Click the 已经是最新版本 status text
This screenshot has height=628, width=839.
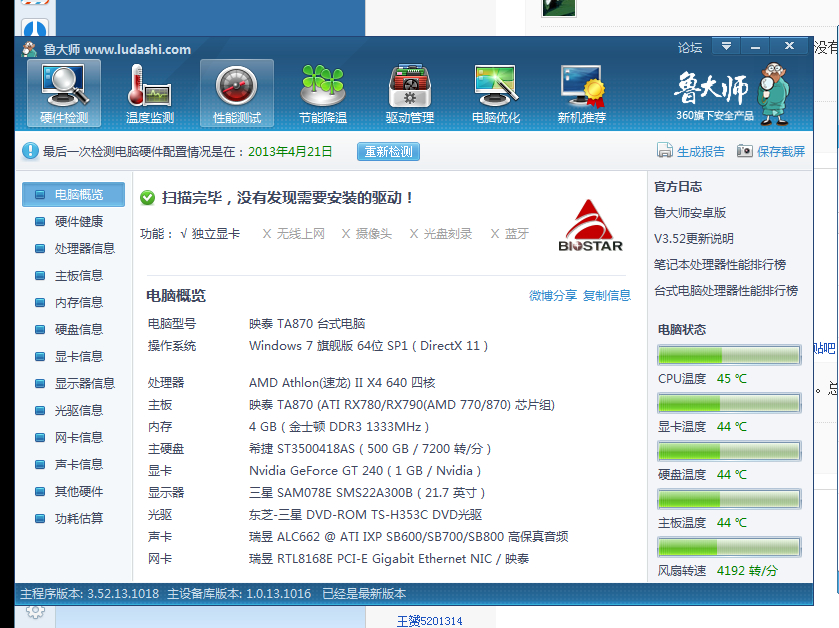tap(364, 594)
